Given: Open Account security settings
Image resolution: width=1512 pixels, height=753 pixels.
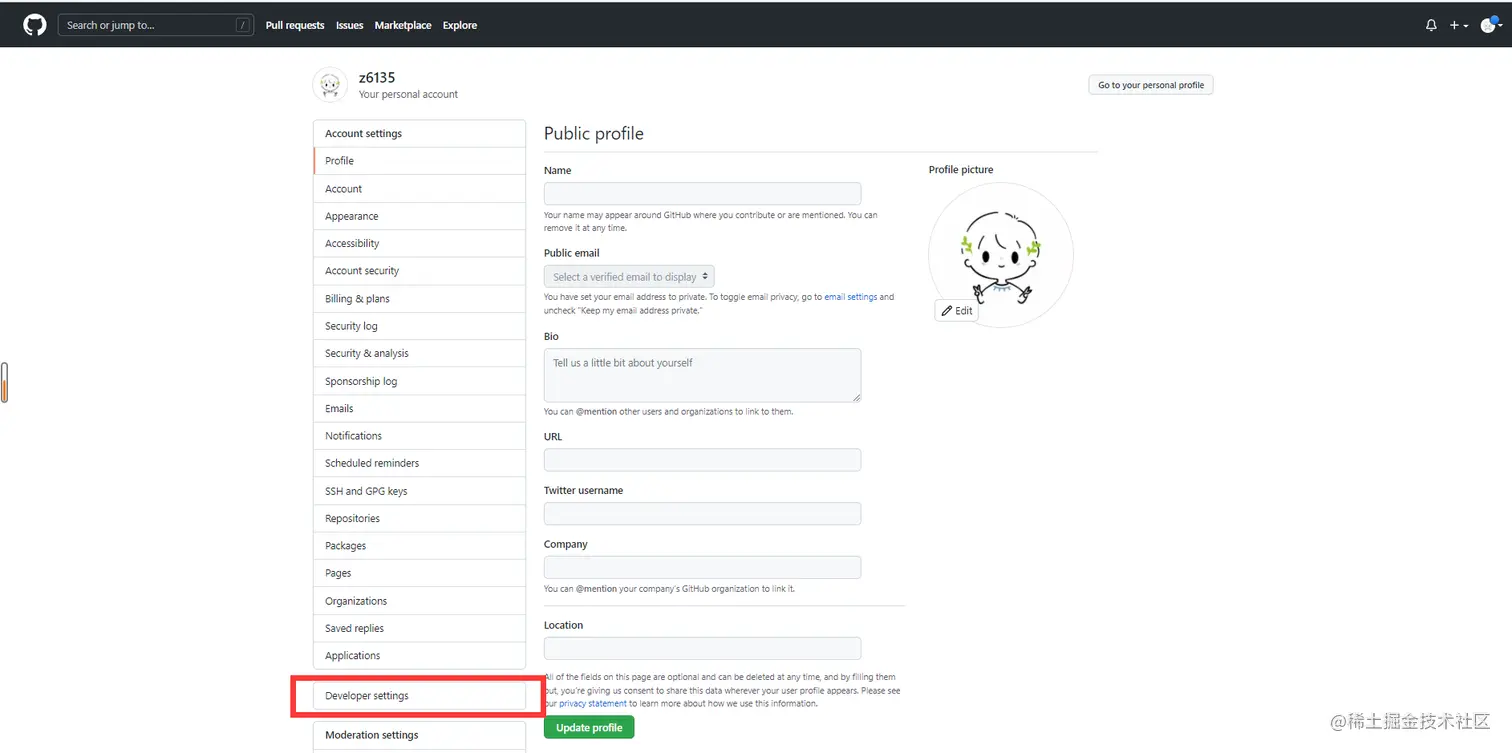Looking at the screenshot, I should [419, 271].
